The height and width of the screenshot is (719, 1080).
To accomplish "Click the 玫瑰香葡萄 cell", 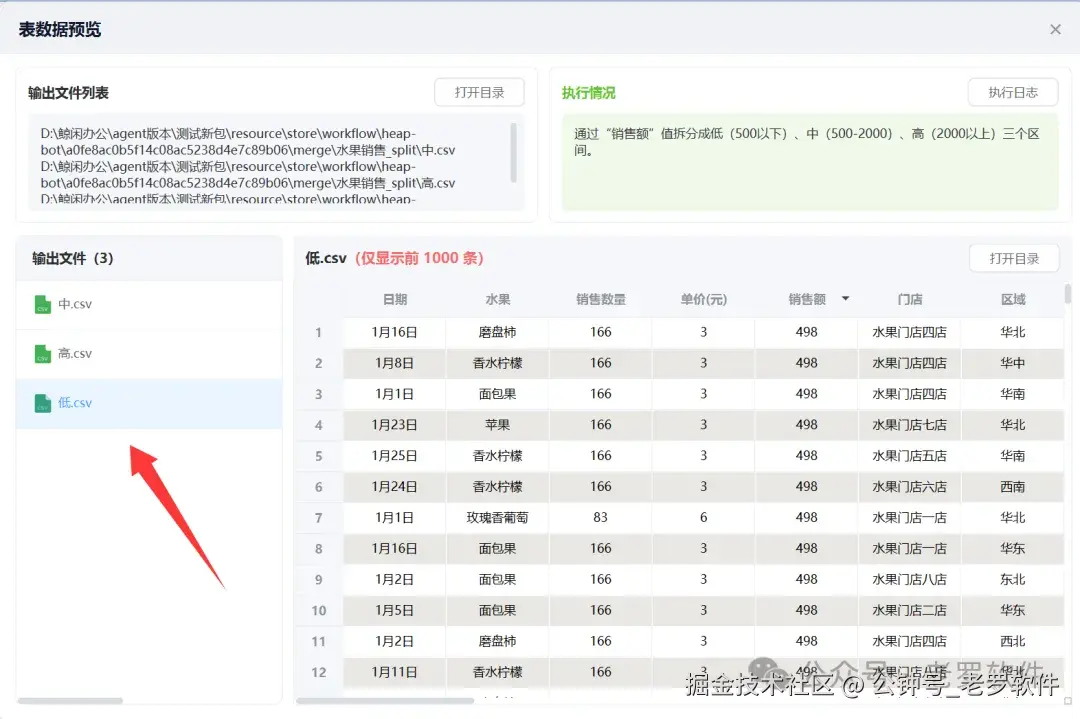I will (497, 518).
